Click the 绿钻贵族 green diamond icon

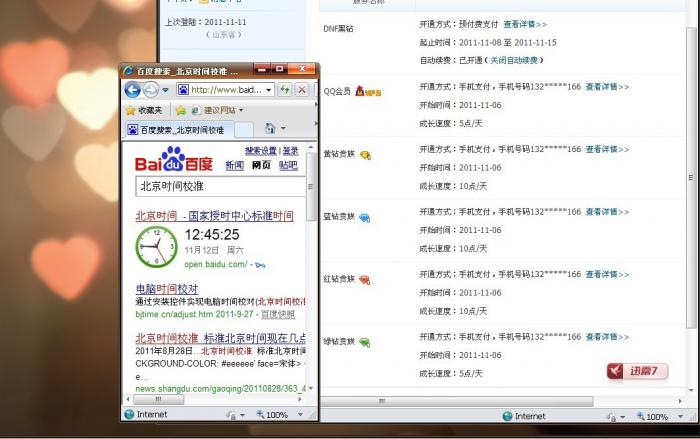364,343
